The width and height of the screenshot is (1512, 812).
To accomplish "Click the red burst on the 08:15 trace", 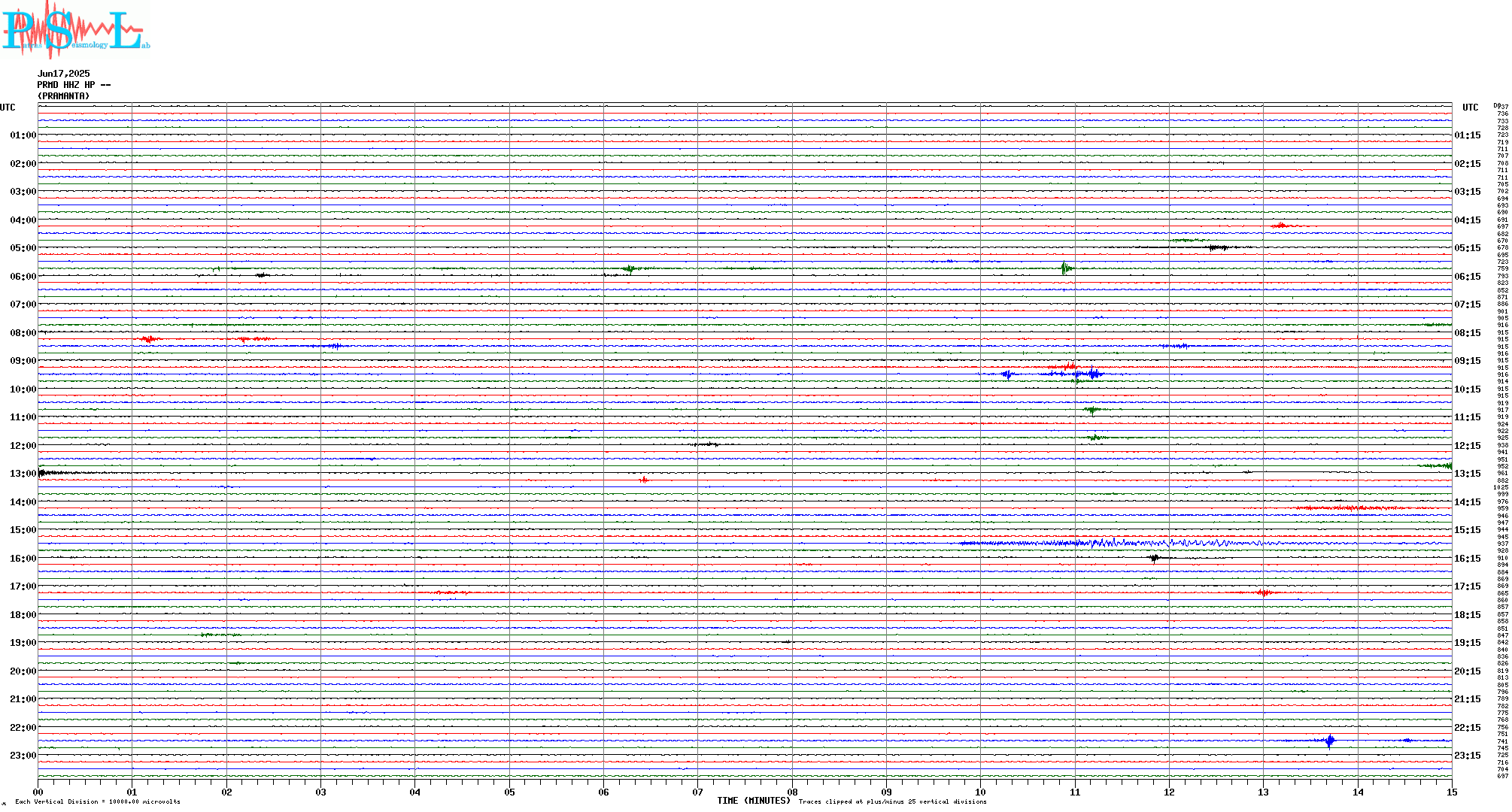I will [x=149, y=339].
